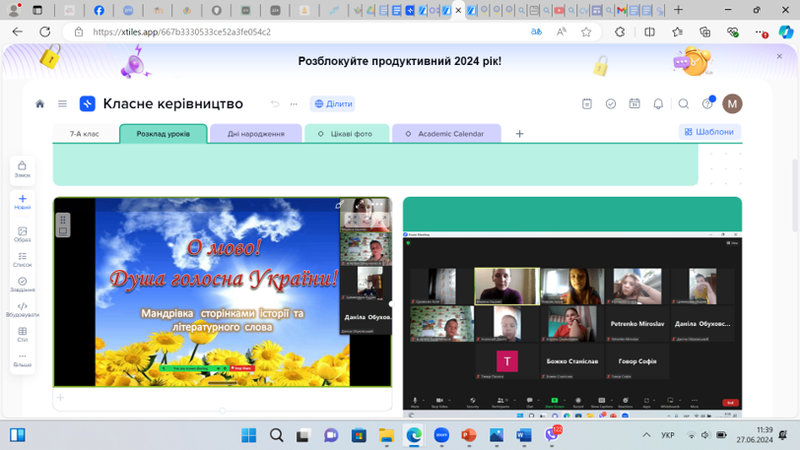Insert a task with Завдання tool
This screenshot has width=800, height=450.
point(22,284)
